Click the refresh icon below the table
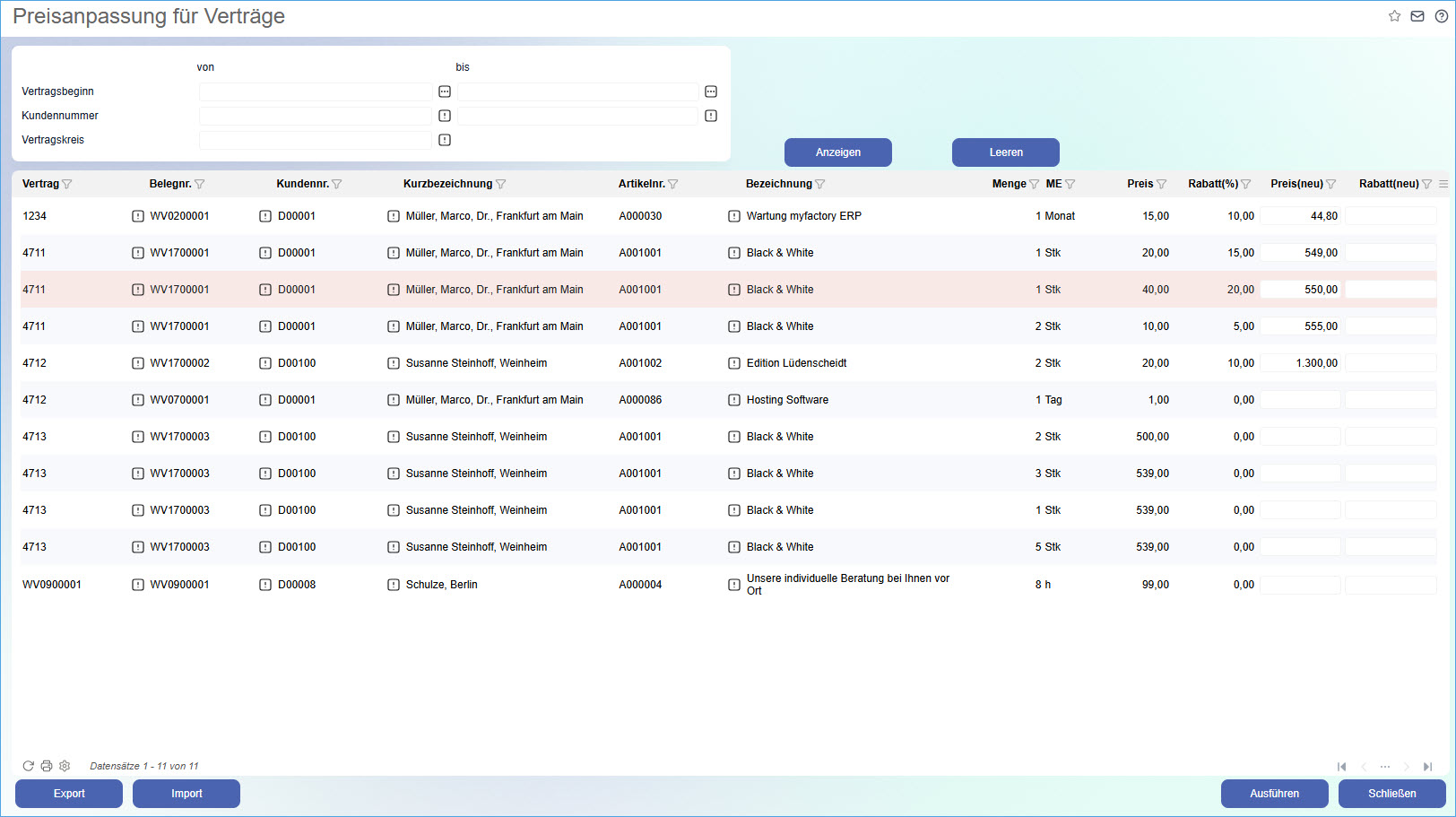 coord(28,766)
